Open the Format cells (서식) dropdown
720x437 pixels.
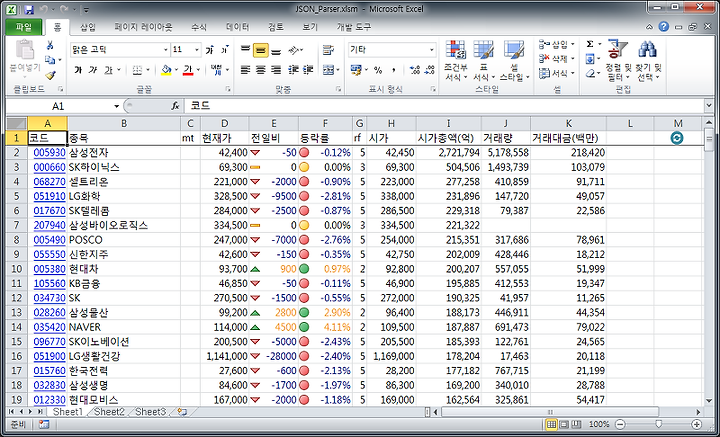[557, 73]
